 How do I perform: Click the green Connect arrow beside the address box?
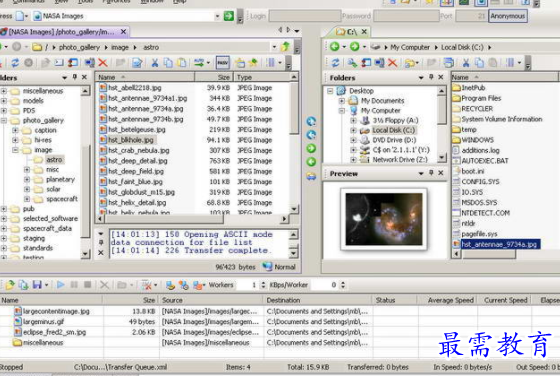tap(229, 16)
